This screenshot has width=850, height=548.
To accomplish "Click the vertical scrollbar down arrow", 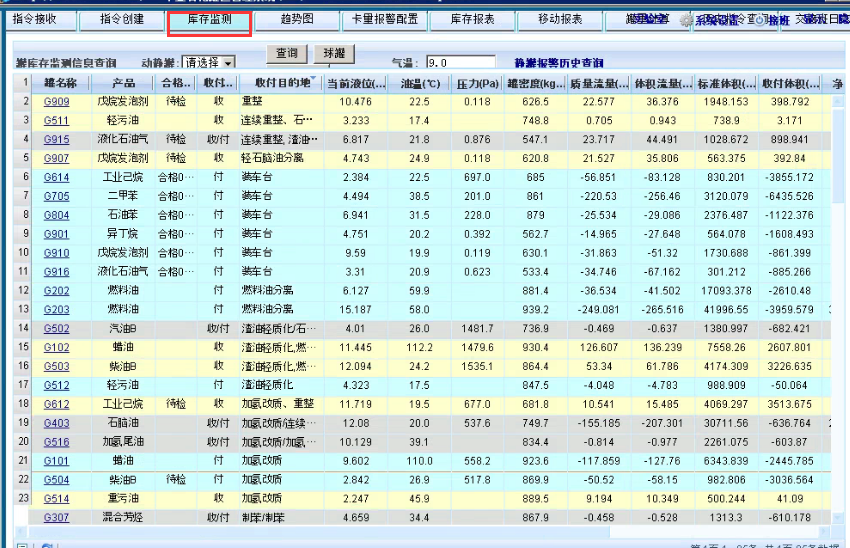I will [x=838, y=519].
